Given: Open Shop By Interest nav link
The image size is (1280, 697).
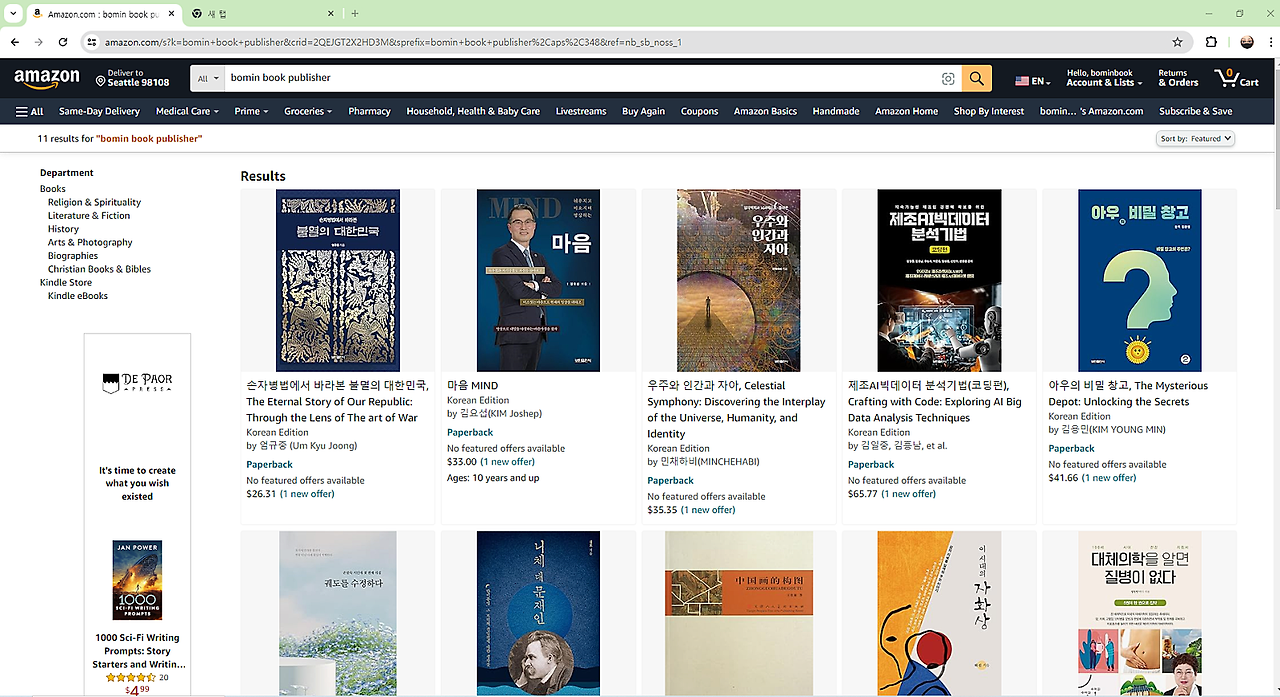Looking at the screenshot, I should pyautogui.click(x=989, y=111).
